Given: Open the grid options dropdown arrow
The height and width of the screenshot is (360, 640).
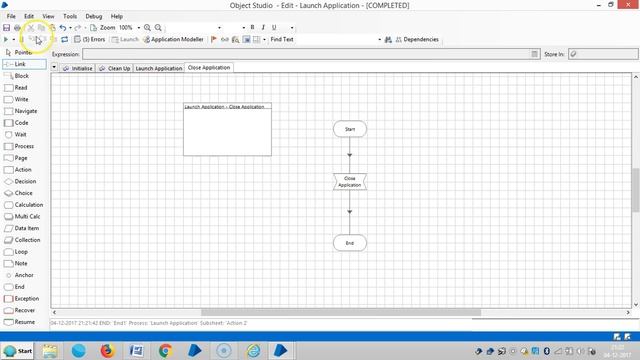Looking at the screenshot, I should [x=264, y=40].
